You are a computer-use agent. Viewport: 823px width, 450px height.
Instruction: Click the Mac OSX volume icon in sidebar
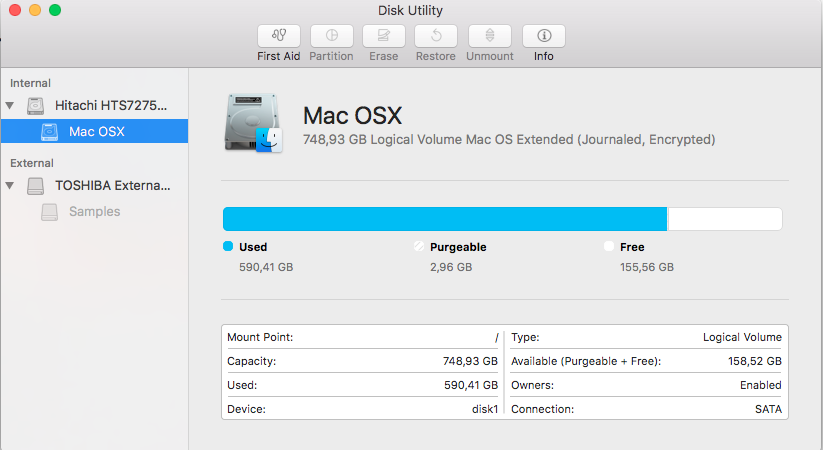(x=49, y=132)
